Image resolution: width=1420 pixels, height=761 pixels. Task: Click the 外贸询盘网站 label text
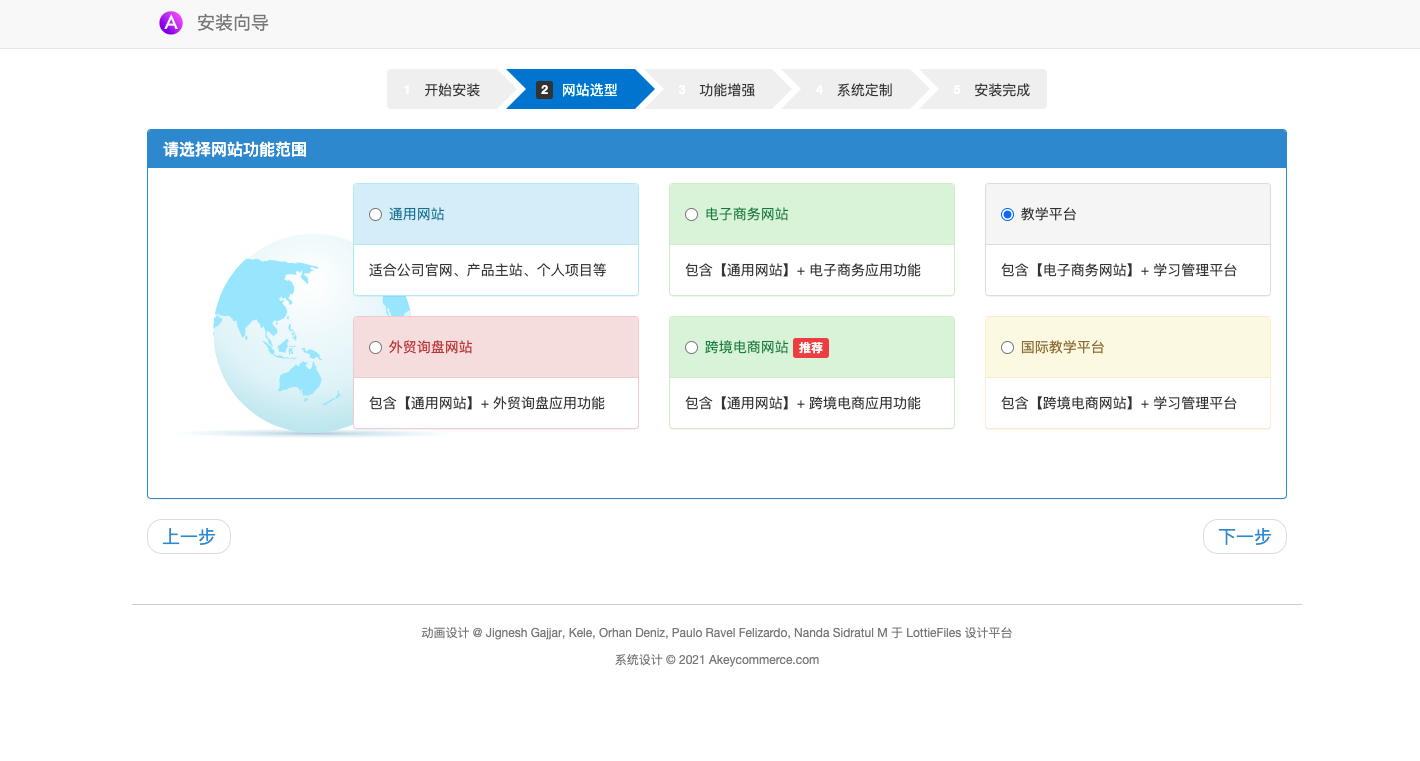tap(431, 347)
